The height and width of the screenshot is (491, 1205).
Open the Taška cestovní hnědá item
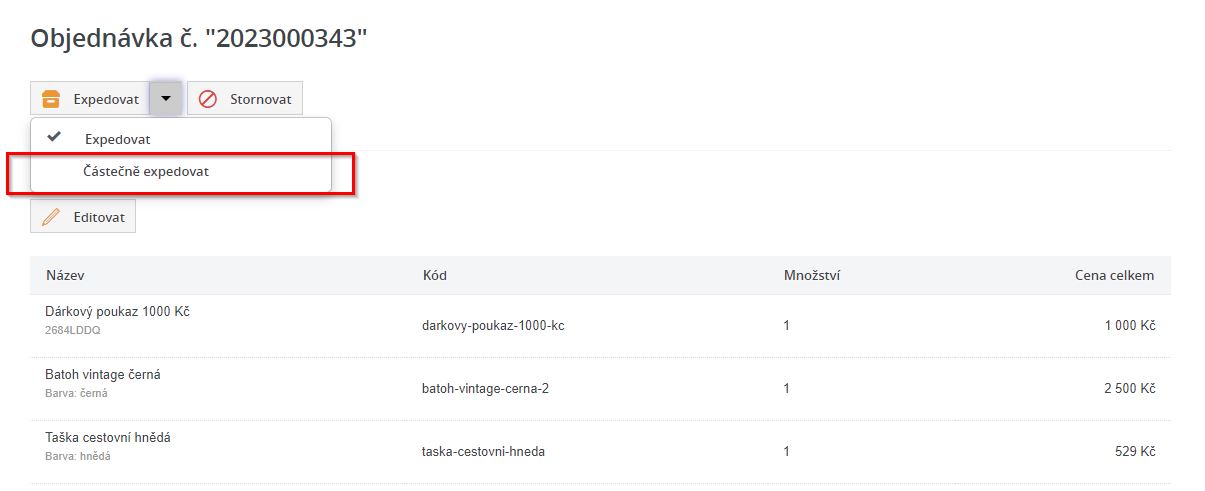pyautogui.click(x=115, y=438)
